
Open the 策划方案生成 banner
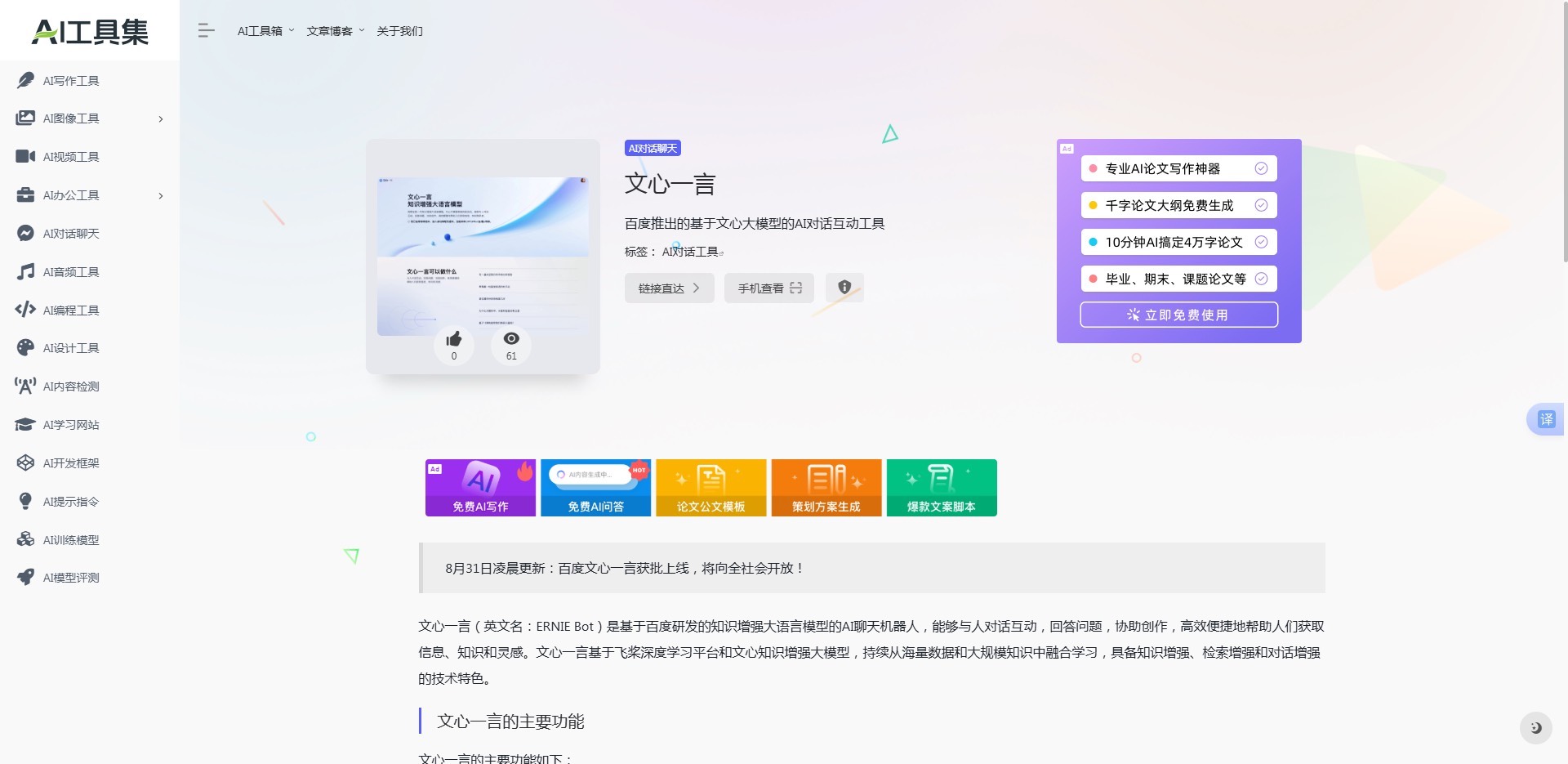[826, 488]
